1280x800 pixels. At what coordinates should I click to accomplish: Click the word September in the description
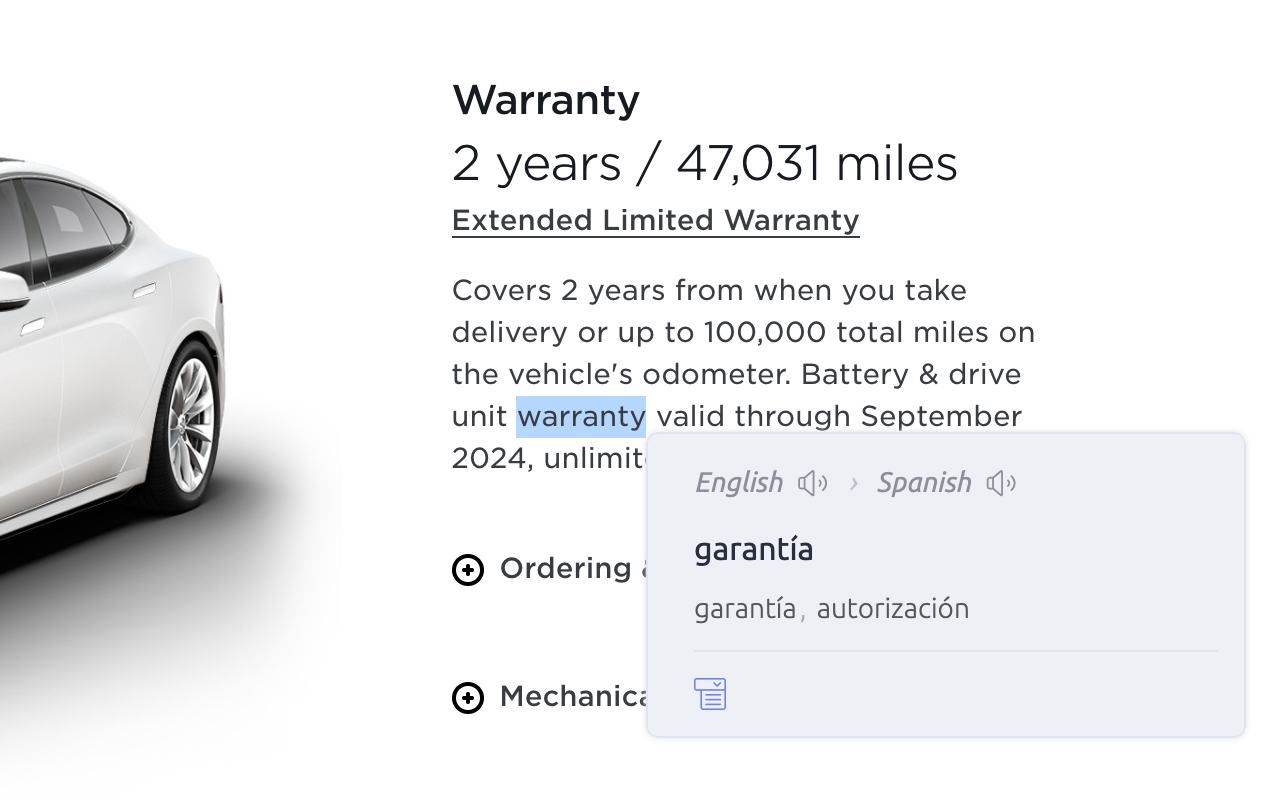pos(940,416)
